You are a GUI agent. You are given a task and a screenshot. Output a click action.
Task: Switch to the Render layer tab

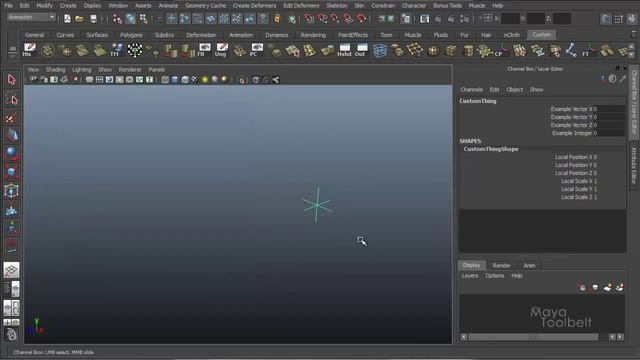tap(501, 266)
